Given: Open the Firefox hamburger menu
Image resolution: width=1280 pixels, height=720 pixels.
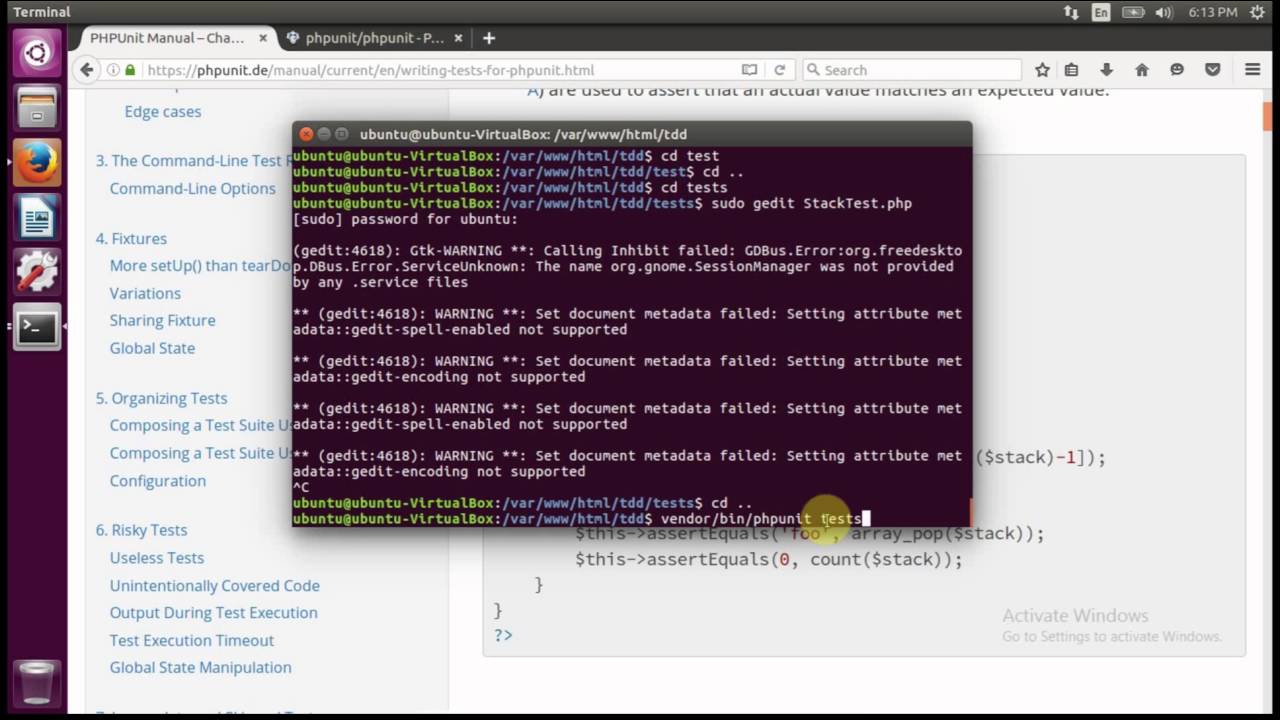Looking at the screenshot, I should point(1252,70).
